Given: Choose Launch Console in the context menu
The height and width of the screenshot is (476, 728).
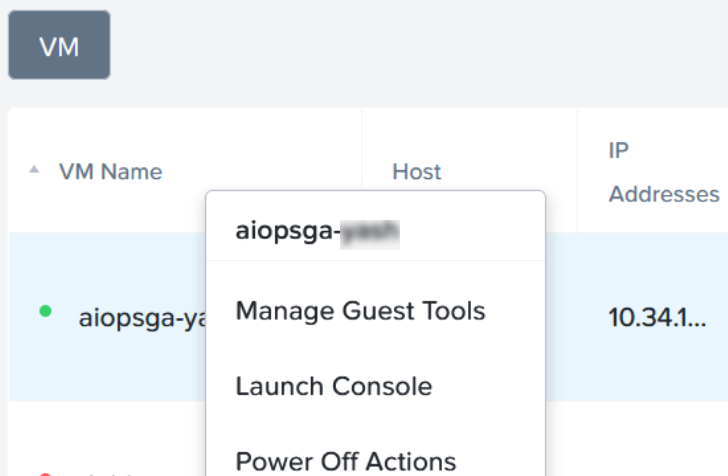Looking at the screenshot, I should pos(334,386).
